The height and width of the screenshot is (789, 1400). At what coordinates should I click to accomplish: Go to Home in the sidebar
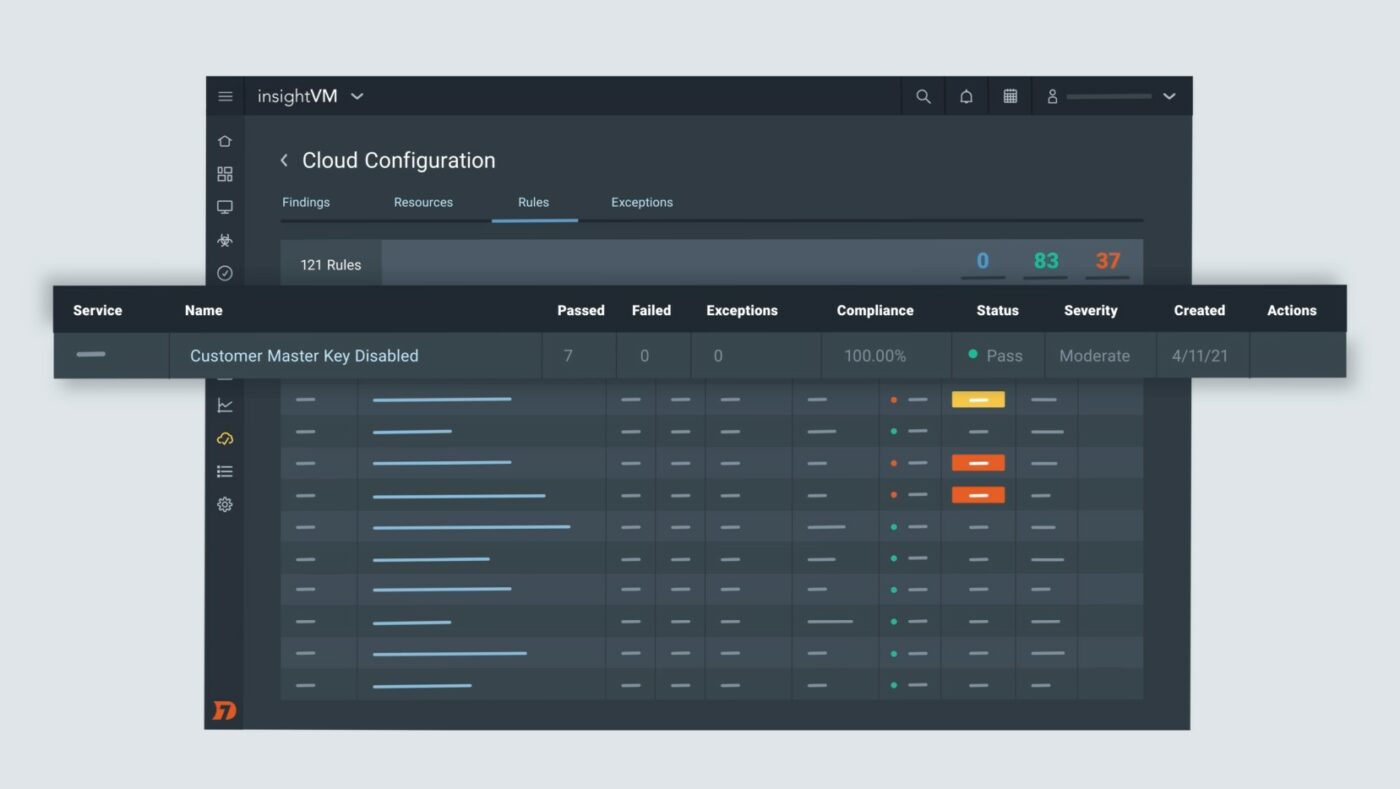[x=225, y=141]
